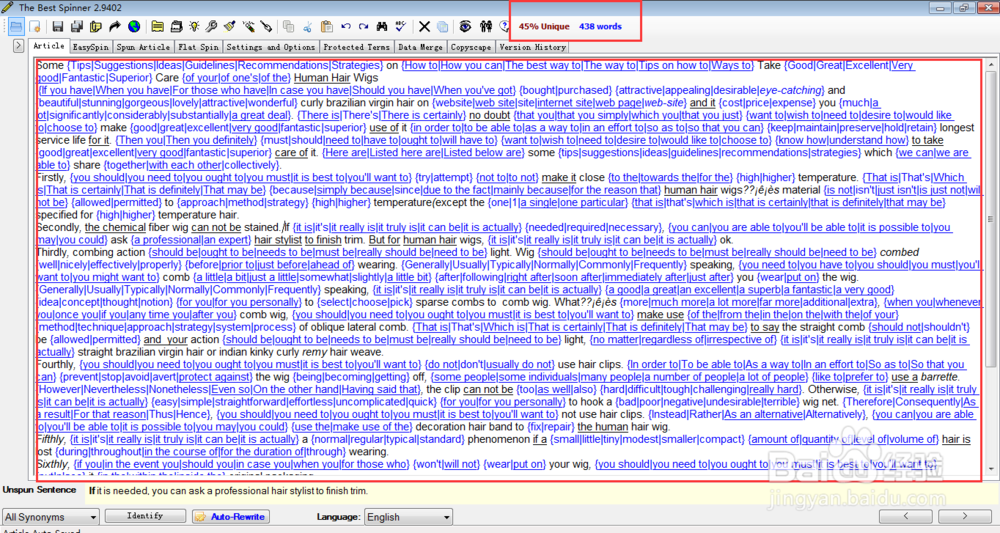
Task: Open the Version History tab
Action: [x=532, y=47]
